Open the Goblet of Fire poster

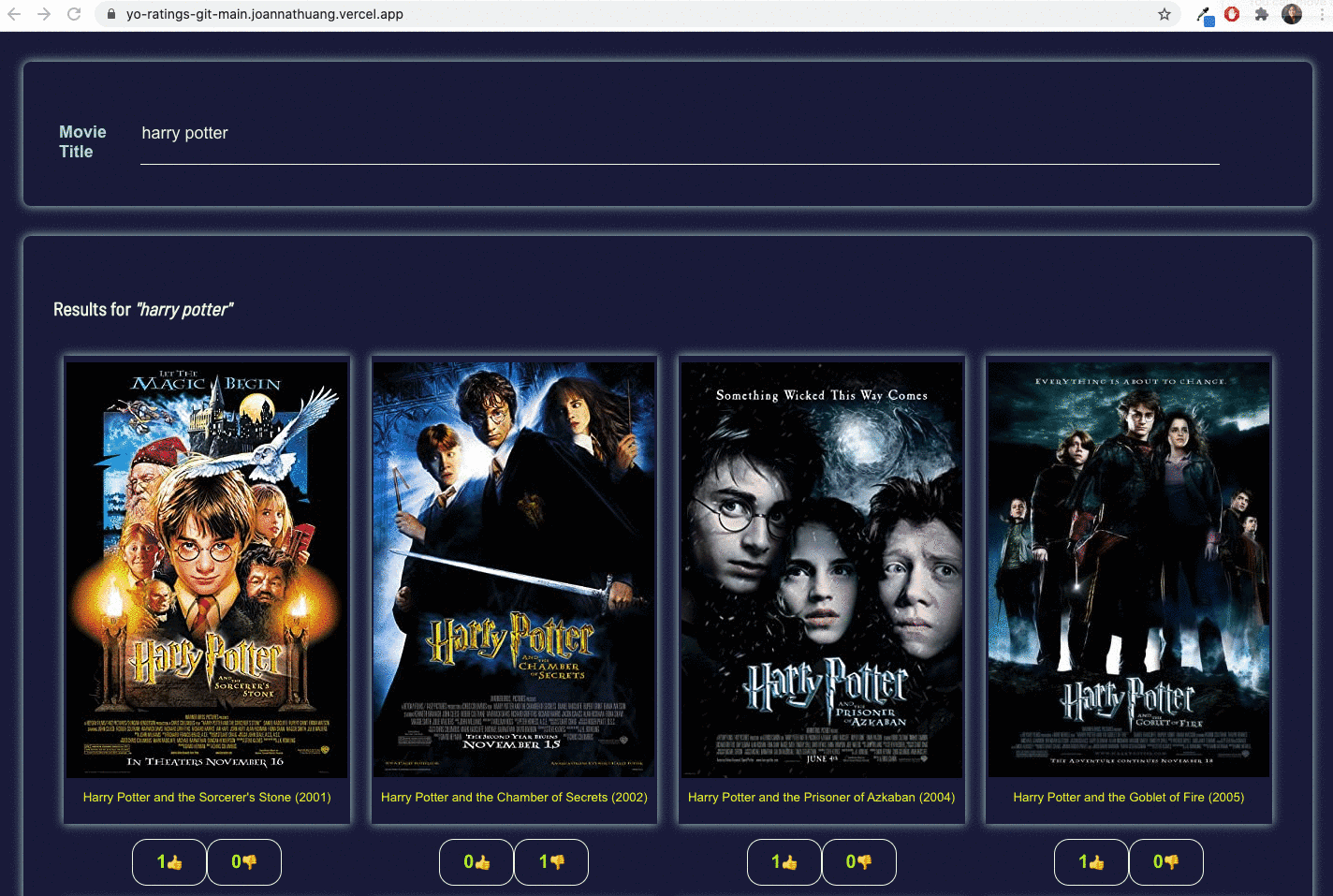[x=1129, y=570]
